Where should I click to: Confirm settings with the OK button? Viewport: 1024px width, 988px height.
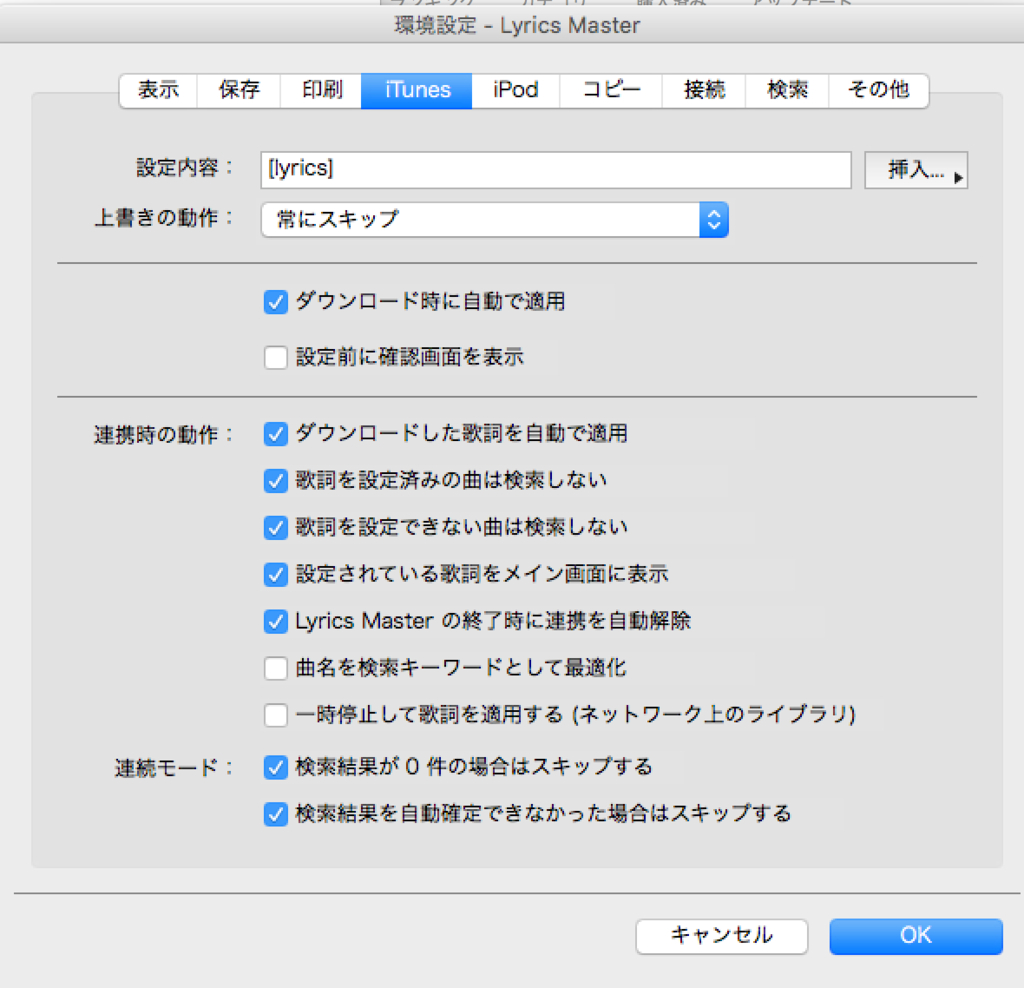click(915, 936)
